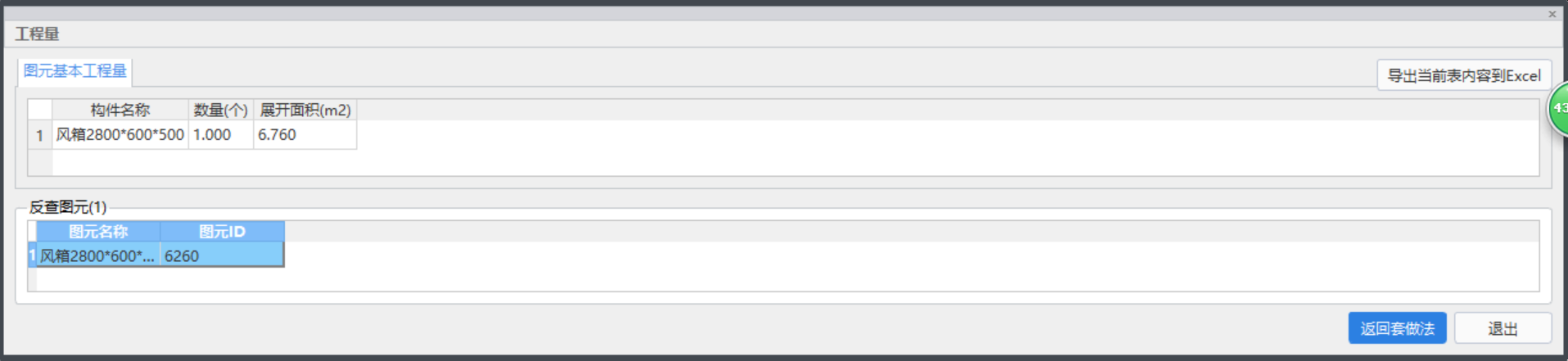Click the blank top-left table corner cell
Image resolution: width=1568 pixels, height=361 pixels.
click(x=40, y=110)
